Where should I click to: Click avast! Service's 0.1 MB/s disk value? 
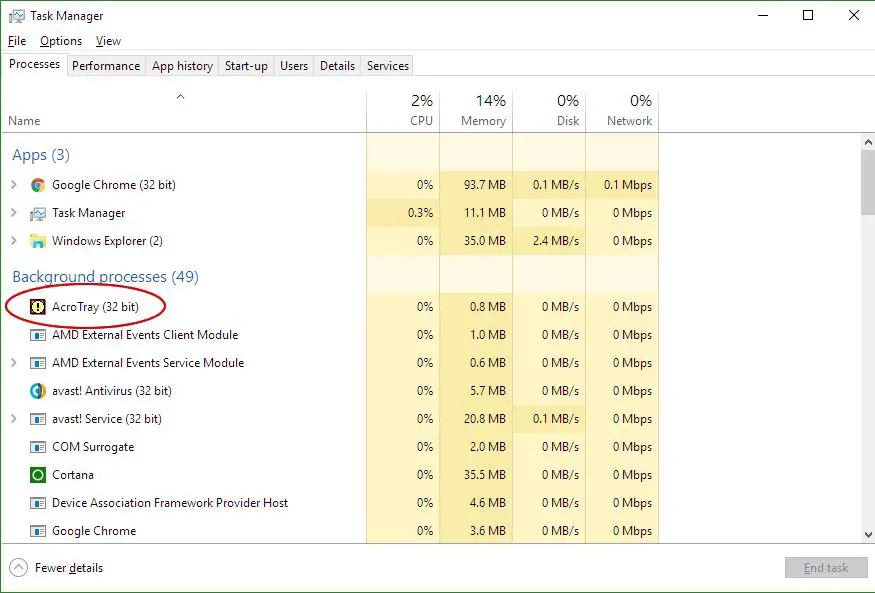pyautogui.click(x=556, y=418)
